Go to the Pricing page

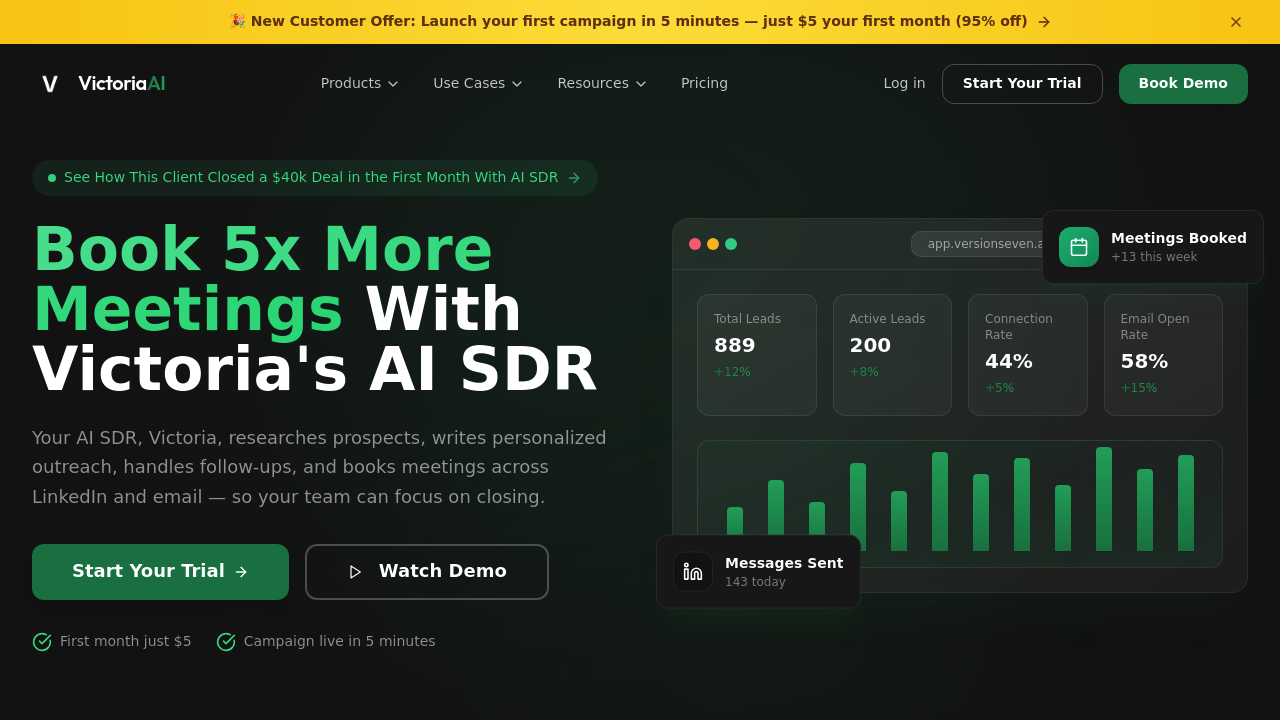pos(704,84)
